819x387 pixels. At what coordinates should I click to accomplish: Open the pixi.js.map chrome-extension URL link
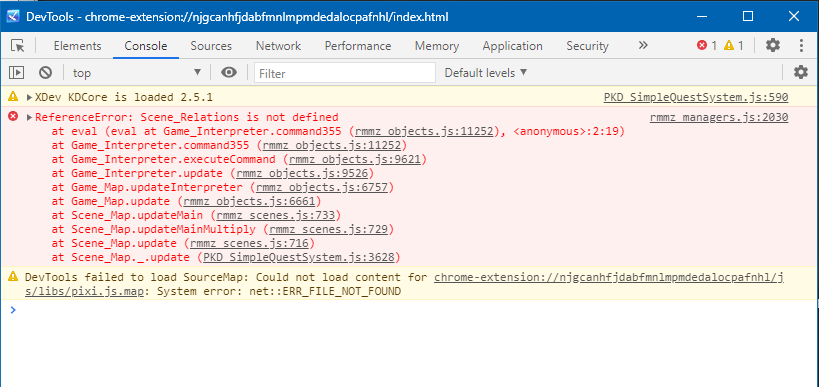coord(609,277)
